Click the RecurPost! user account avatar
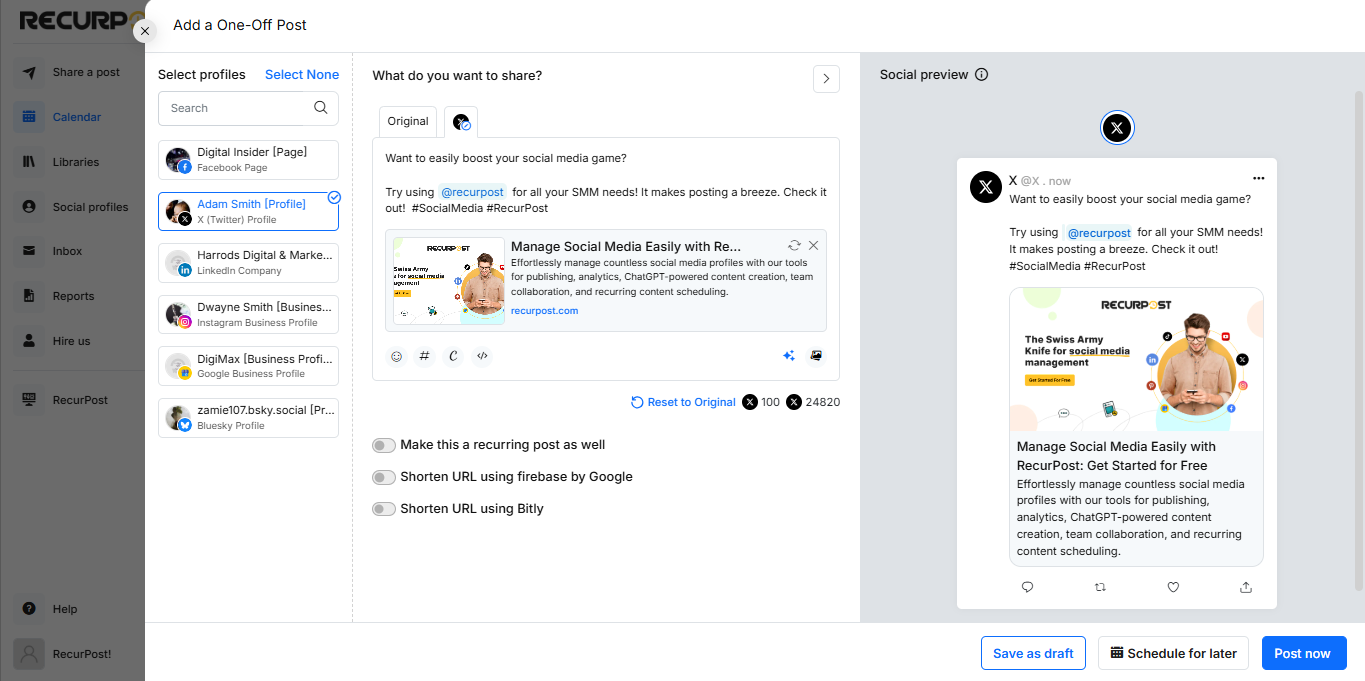The image size is (1365, 681). (x=29, y=654)
